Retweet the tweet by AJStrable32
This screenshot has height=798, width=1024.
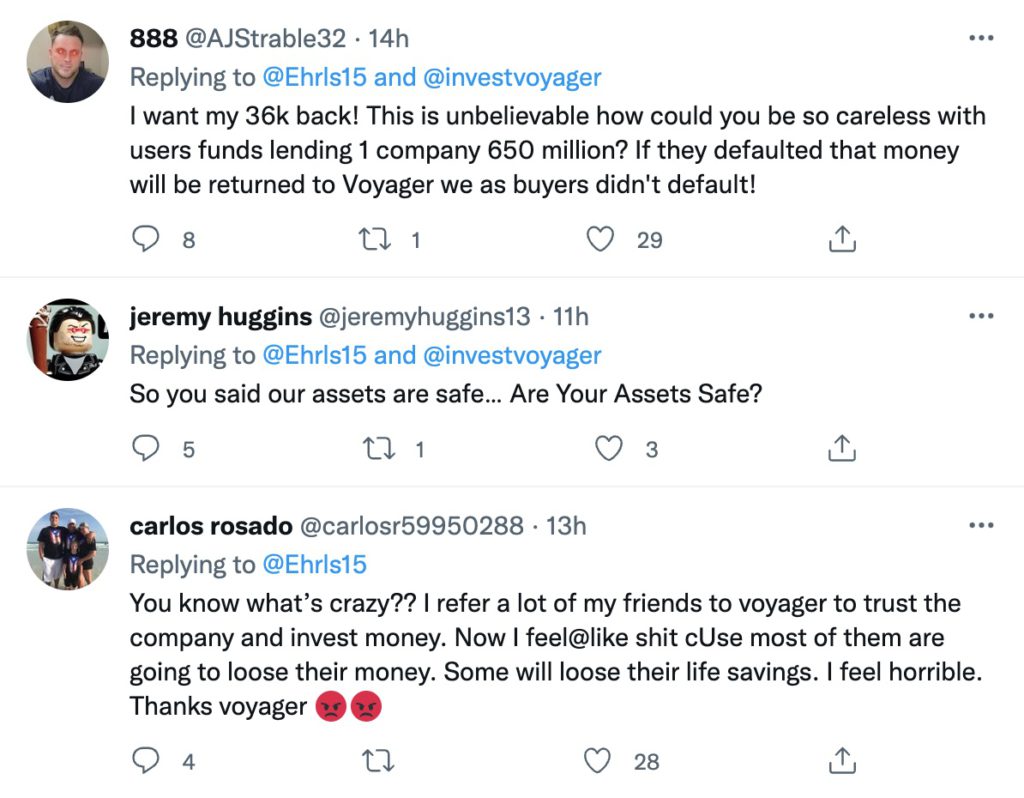click(x=373, y=239)
